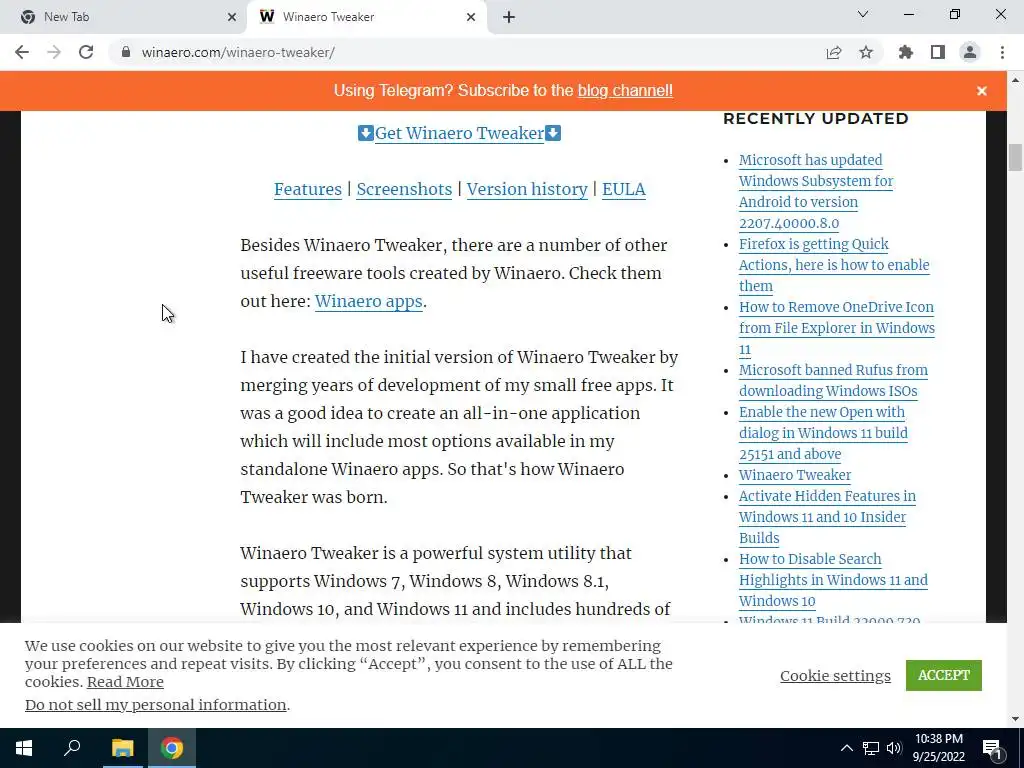Close the Winaero Tweaker tab
This screenshot has height=768, width=1024.
pyautogui.click(x=471, y=17)
